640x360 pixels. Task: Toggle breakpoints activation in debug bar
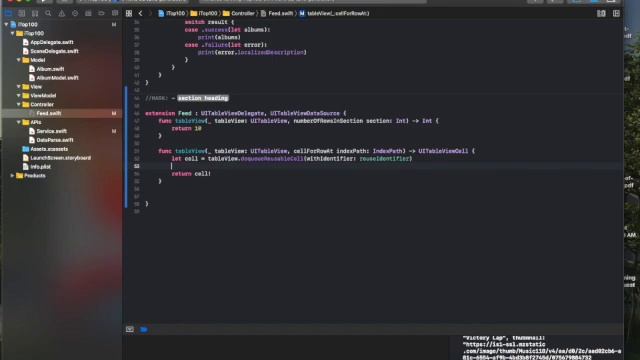pos(144,329)
